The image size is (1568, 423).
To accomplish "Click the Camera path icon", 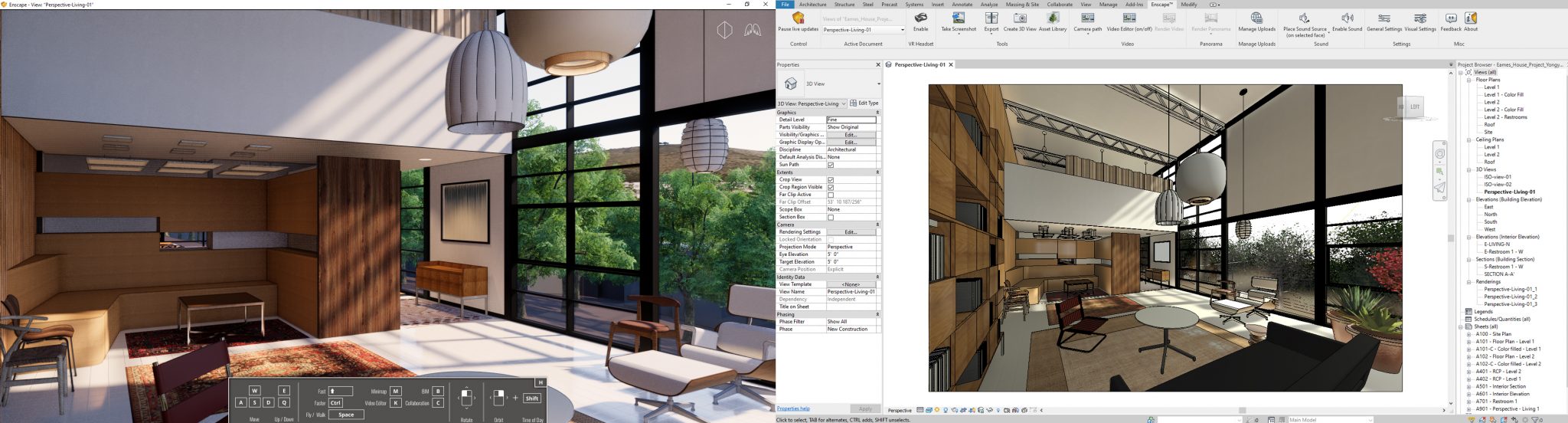I will [1087, 18].
